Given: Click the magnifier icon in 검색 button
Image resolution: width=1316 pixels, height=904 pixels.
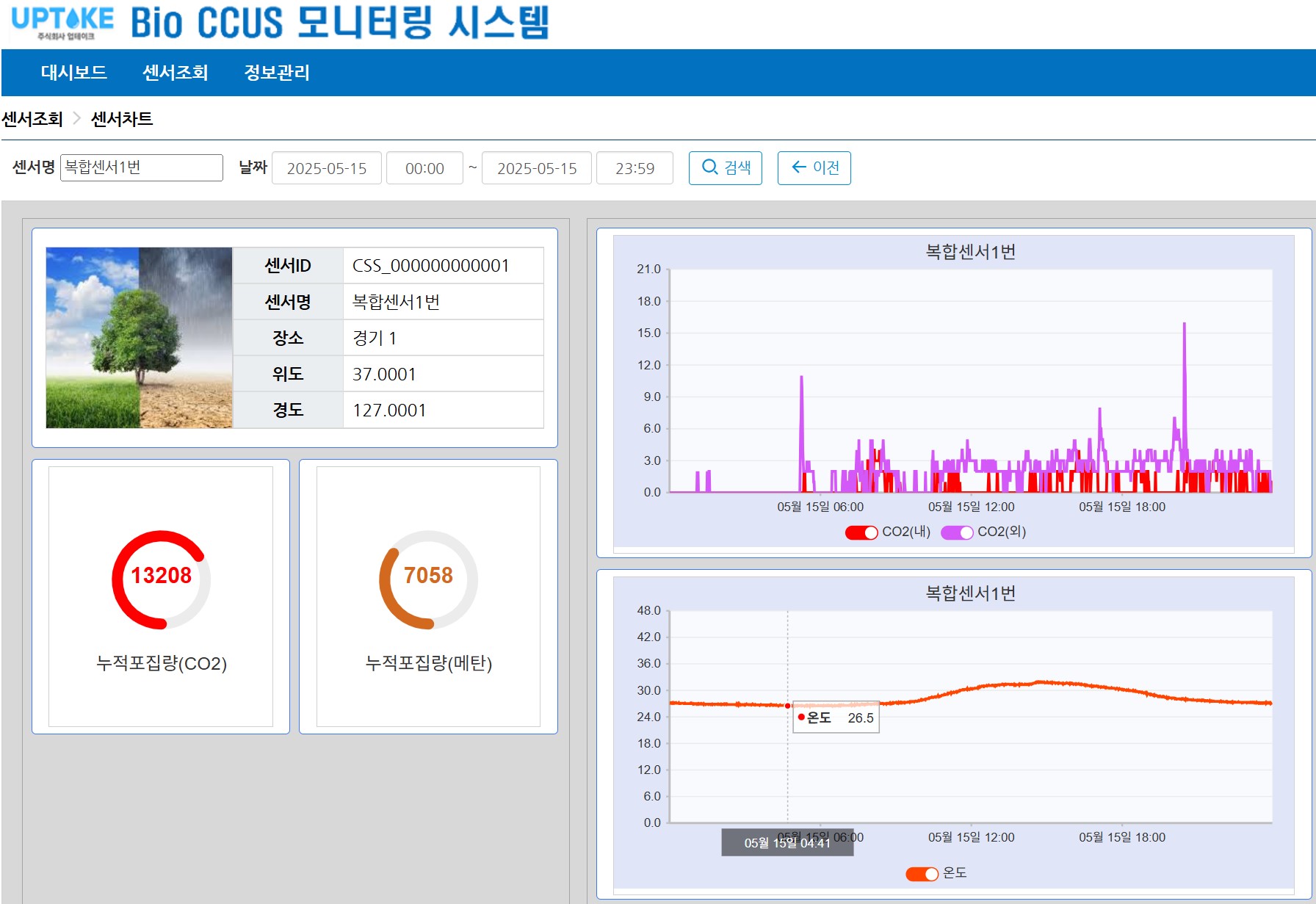Looking at the screenshot, I should click(x=709, y=167).
